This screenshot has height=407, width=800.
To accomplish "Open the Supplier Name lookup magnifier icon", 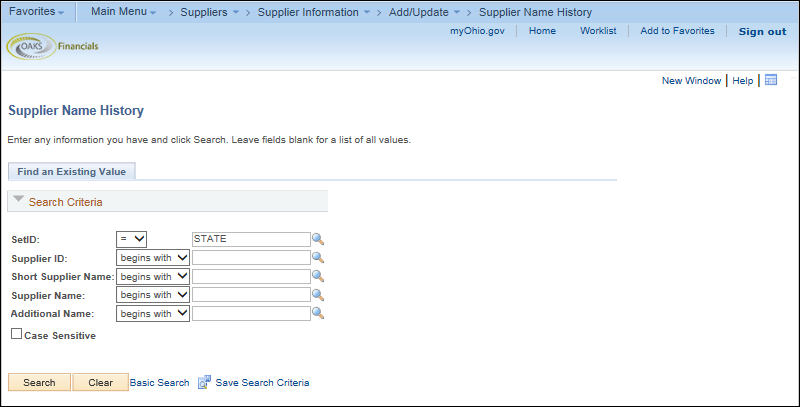I will point(318,295).
